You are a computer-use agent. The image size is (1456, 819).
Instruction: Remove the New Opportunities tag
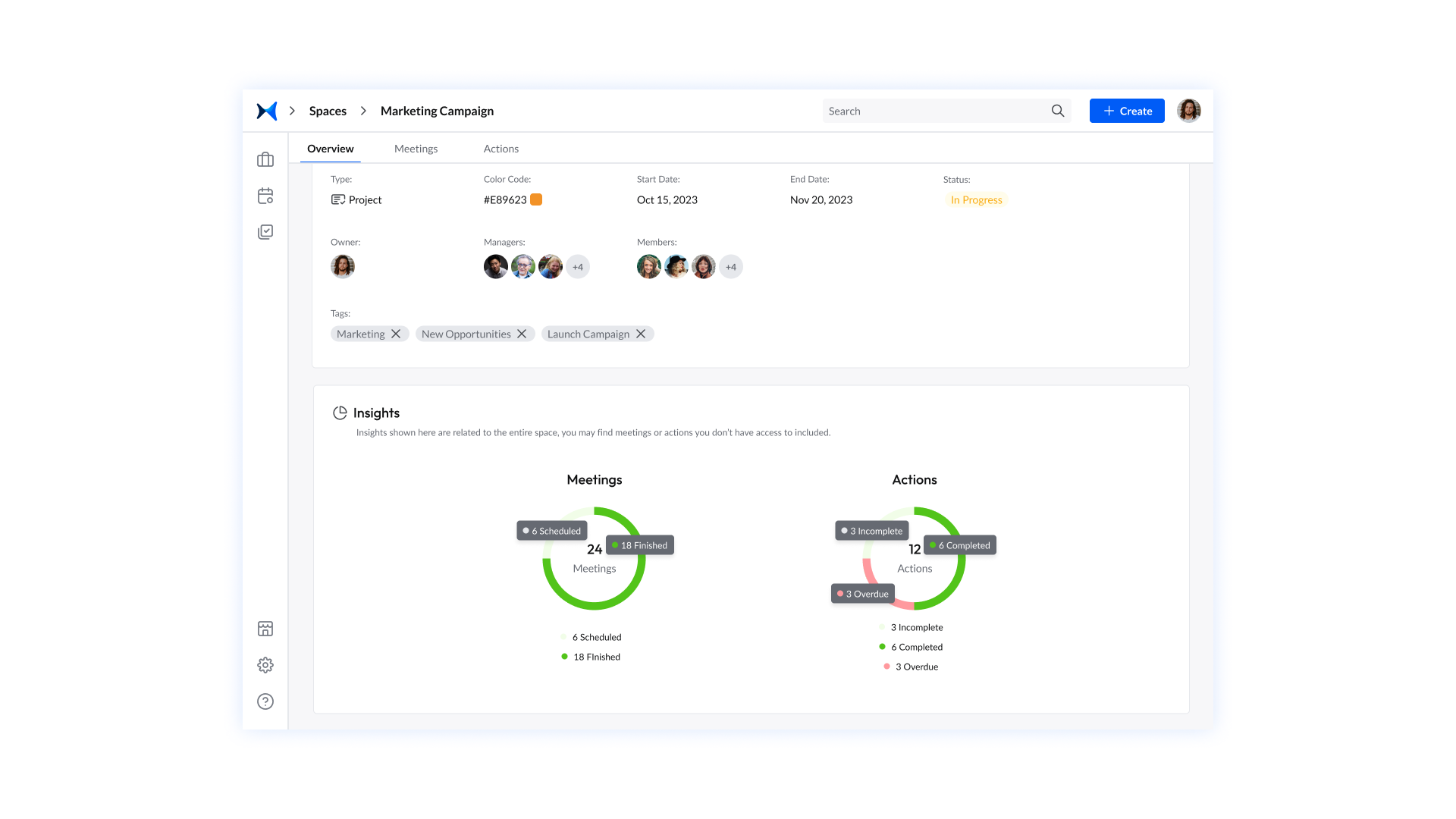tap(522, 334)
